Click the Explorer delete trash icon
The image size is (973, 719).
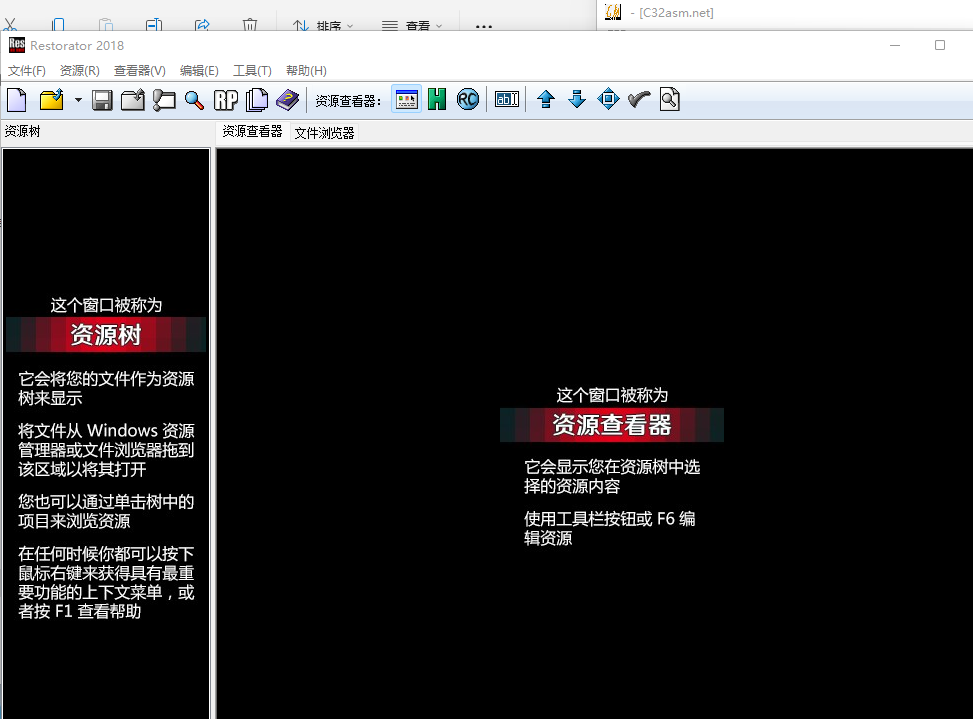(250, 24)
